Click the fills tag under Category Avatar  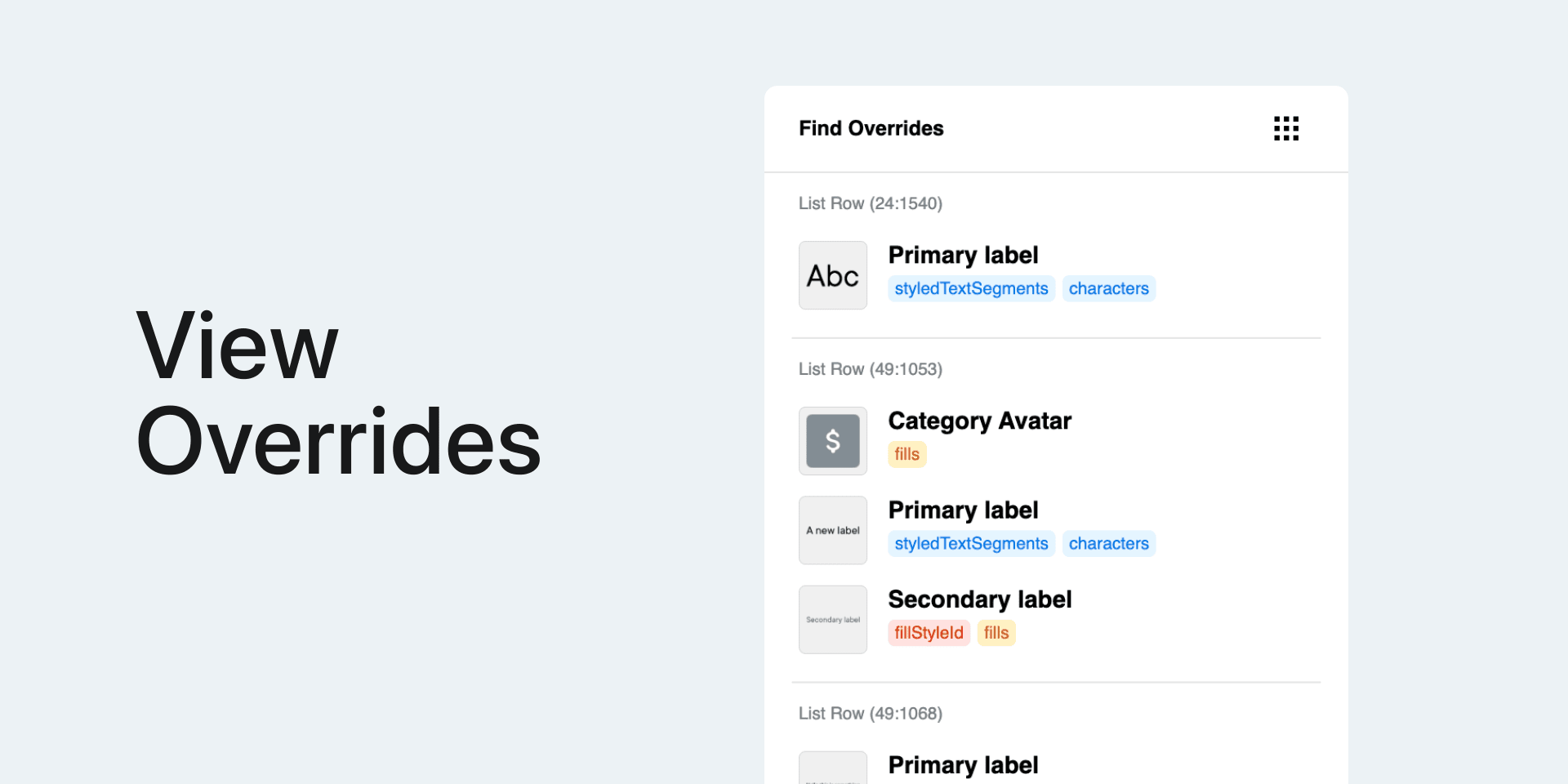point(906,454)
